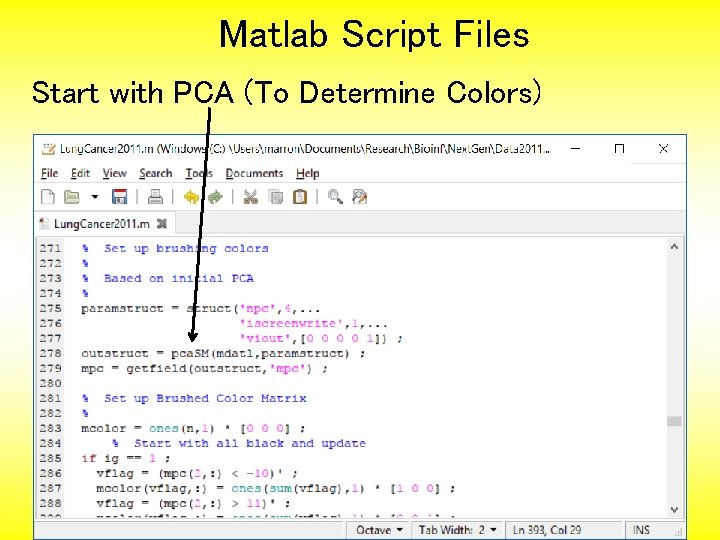This screenshot has width=720, height=540.
Task: Click 'vflag = (mpc(2,:) < -10)' line
Action: pos(186,473)
